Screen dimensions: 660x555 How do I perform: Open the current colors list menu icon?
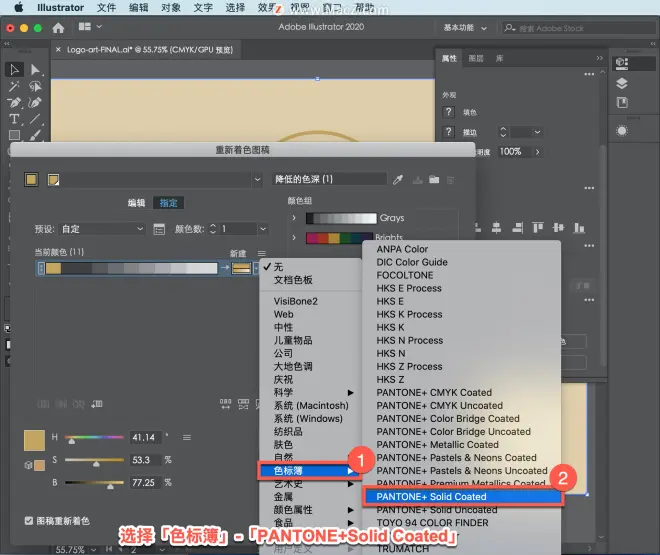click(x=262, y=253)
